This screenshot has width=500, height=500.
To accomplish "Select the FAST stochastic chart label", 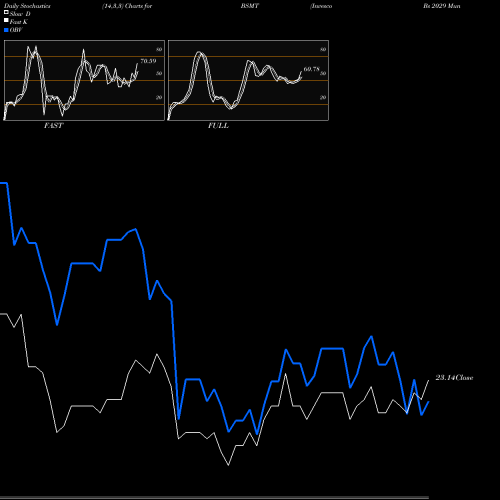I will [53, 126].
